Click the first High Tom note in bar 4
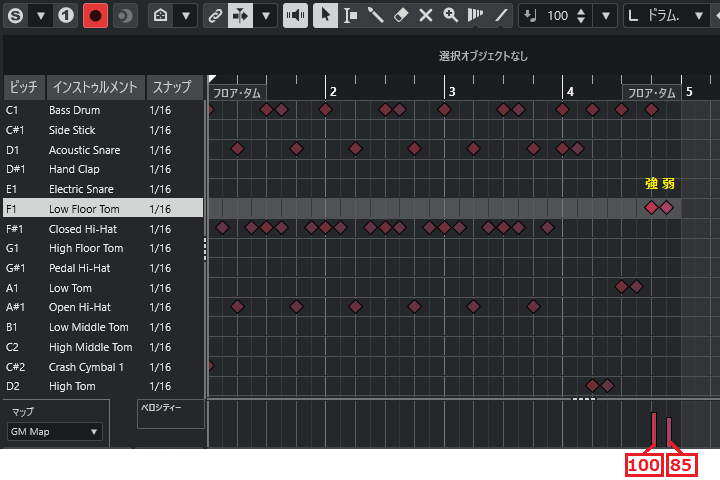Viewport: 720px width, 480px height. (592, 385)
